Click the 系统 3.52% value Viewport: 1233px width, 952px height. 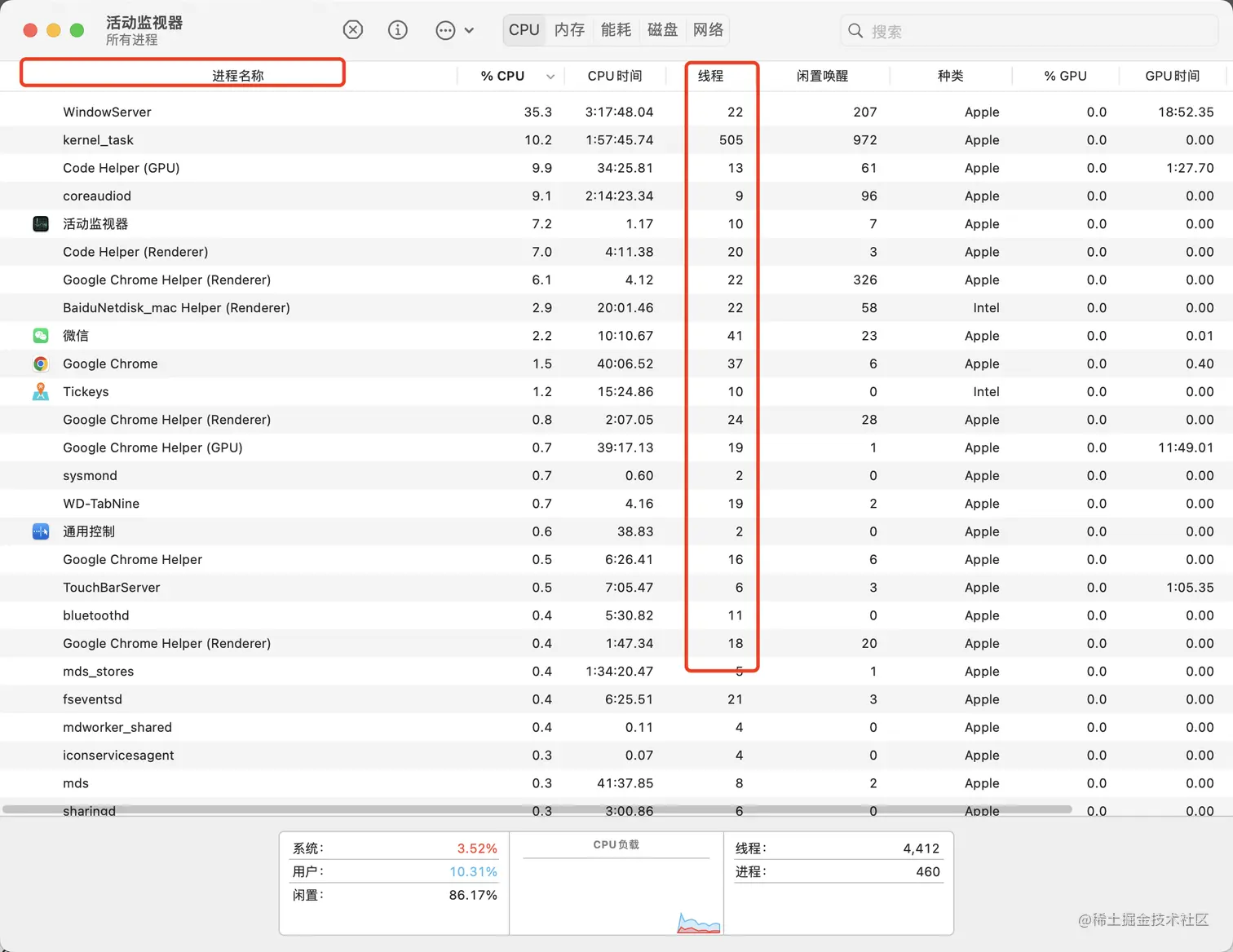476,848
